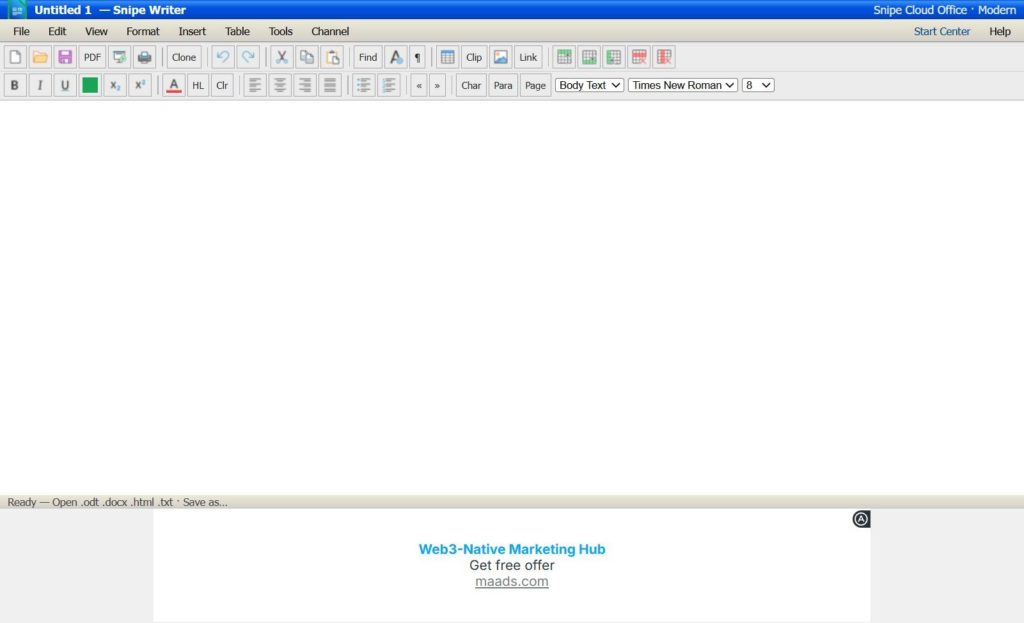Click the spellcheck letter A icon
Screen dimensions: 1024x623
click(x=396, y=57)
